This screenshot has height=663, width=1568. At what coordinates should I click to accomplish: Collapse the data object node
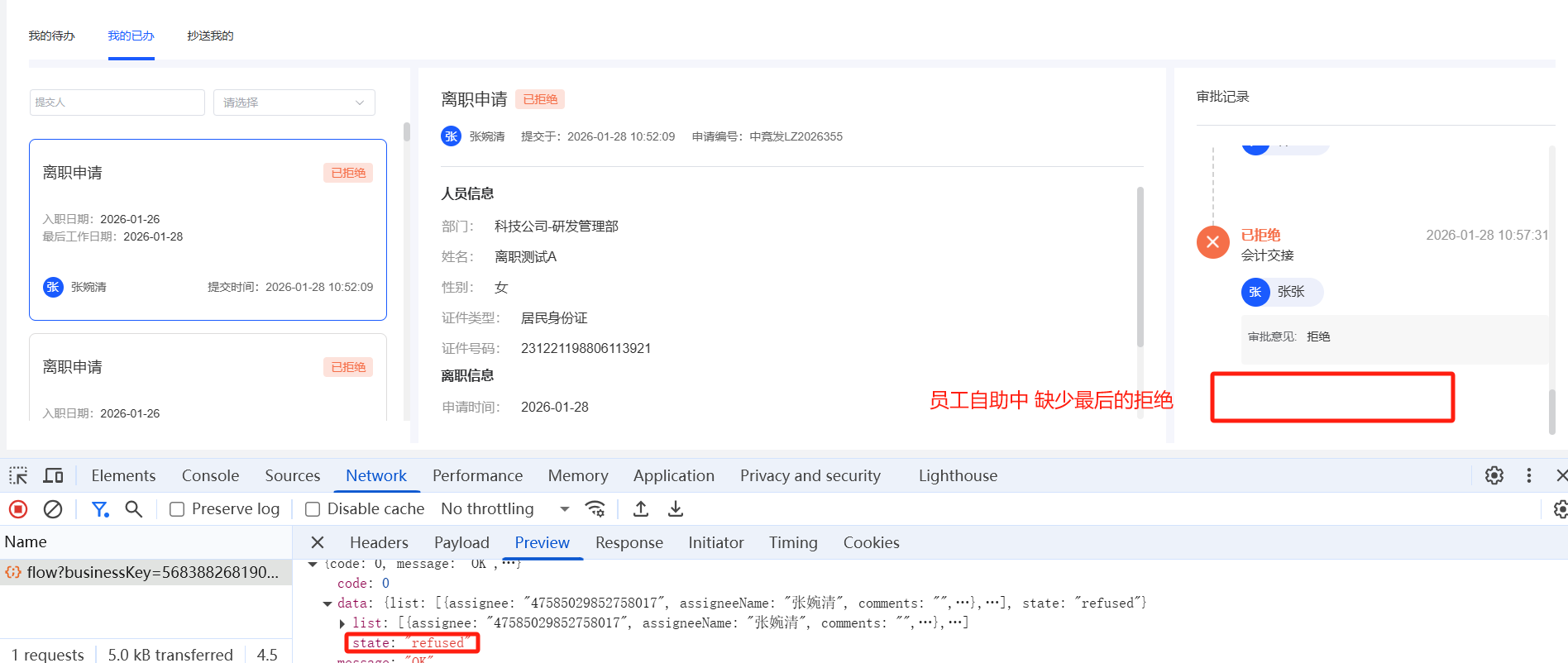pyautogui.click(x=327, y=603)
